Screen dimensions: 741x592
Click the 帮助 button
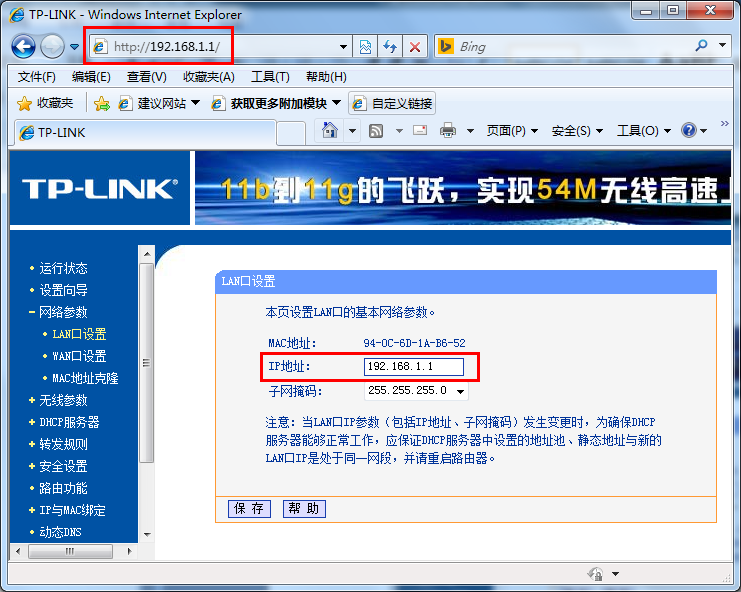click(x=304, y=509)
